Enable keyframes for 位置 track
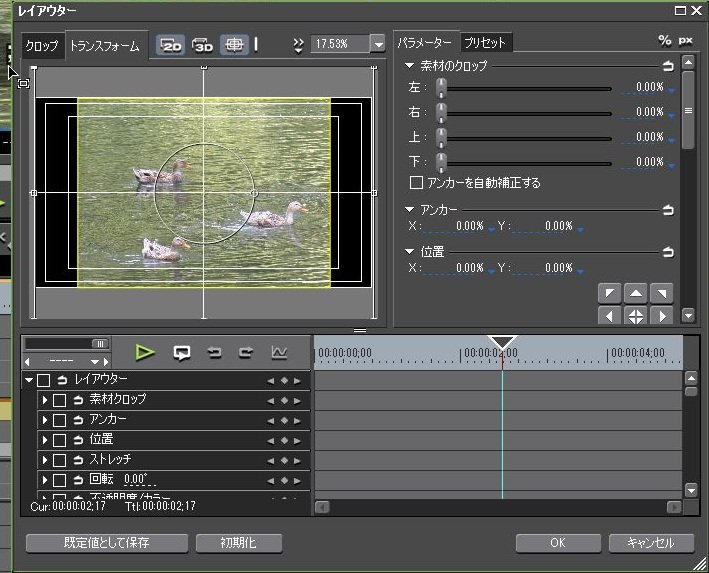 pyautogui.click(x=59, y=440)
